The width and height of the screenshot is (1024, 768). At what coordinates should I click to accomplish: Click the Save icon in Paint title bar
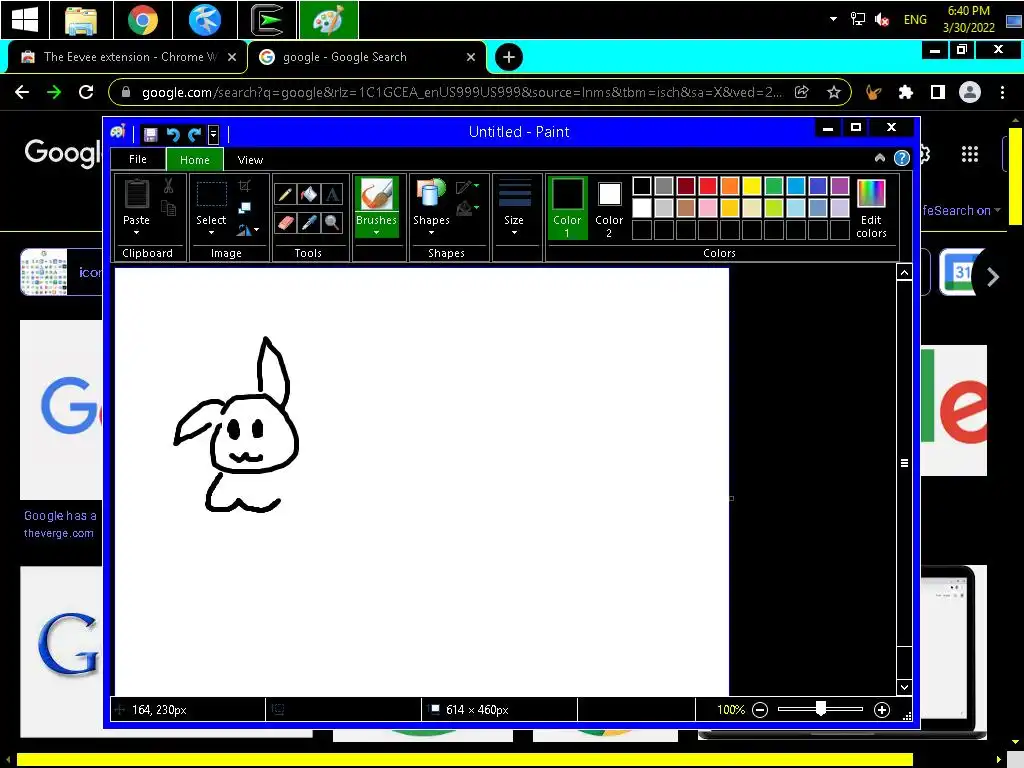pos(150,135)
